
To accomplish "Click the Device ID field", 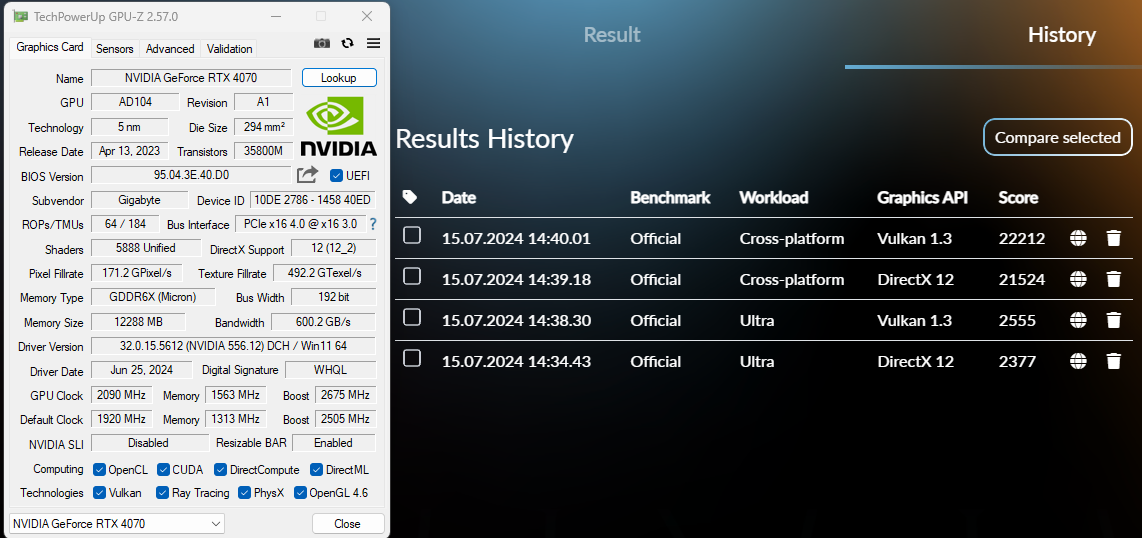I will click(313, 200).
